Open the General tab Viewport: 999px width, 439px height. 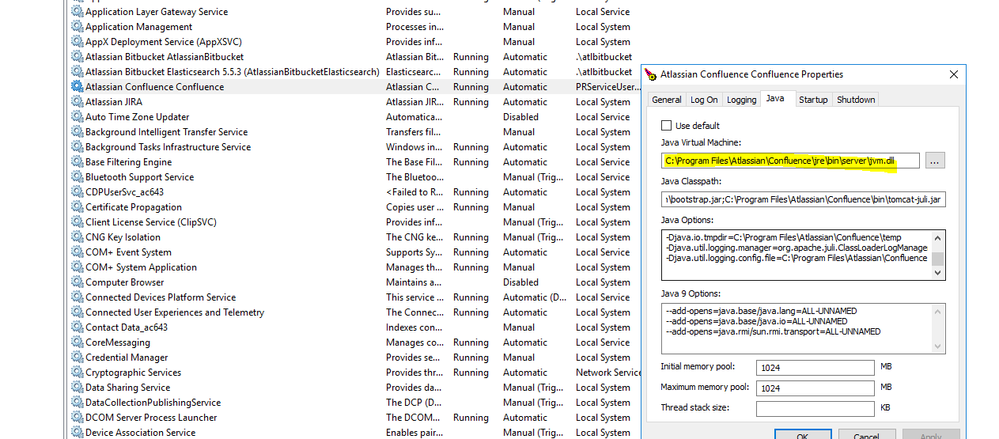tap(667, 99)
